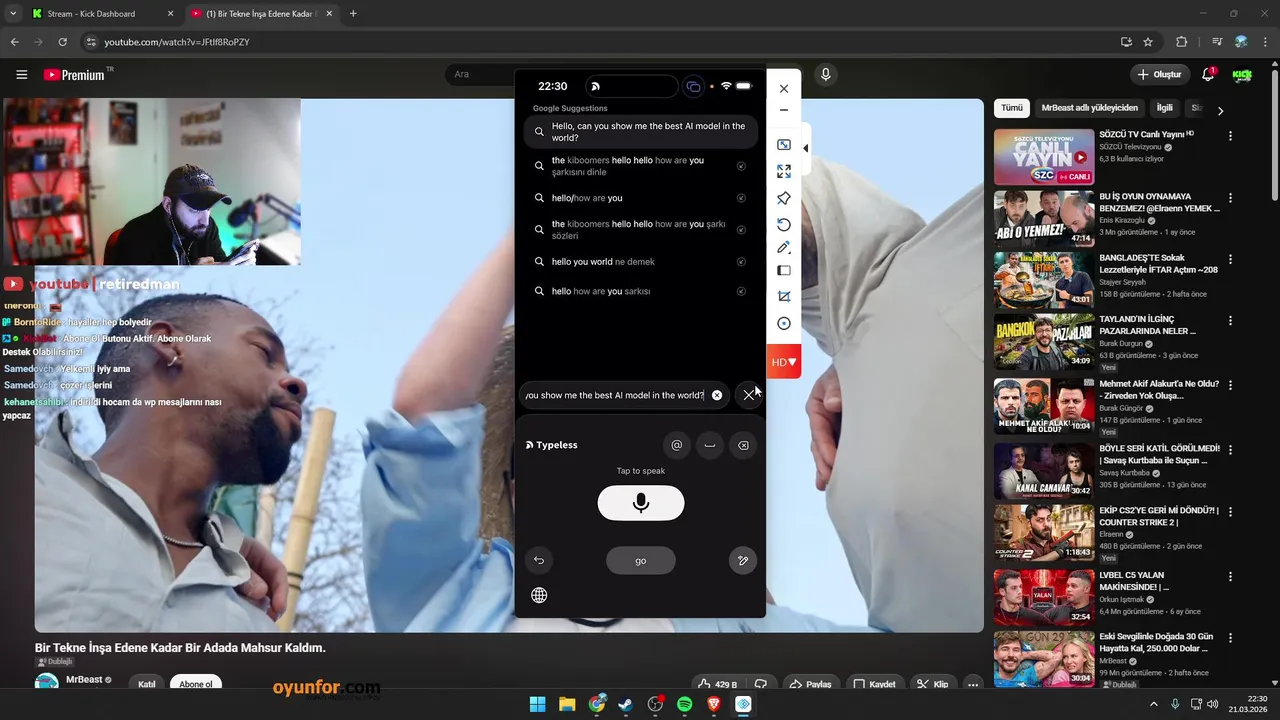
Task: Click the Oluştur create button
Action: 1159,74
